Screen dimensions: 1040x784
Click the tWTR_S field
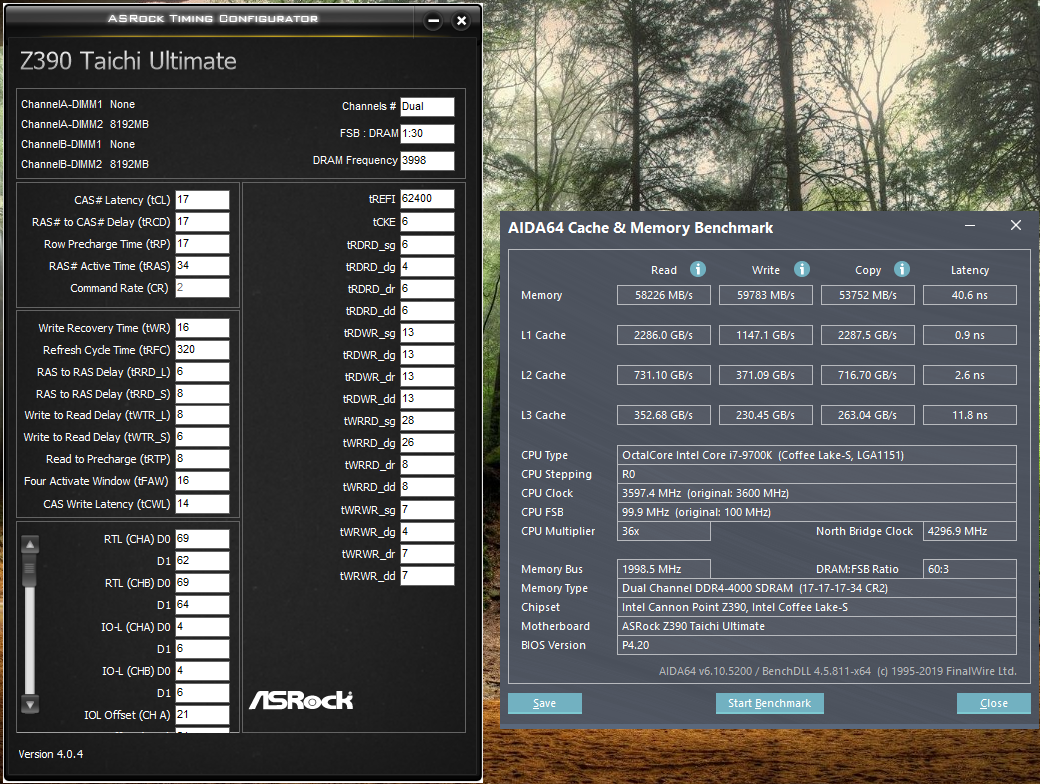[x=202, y=436]
